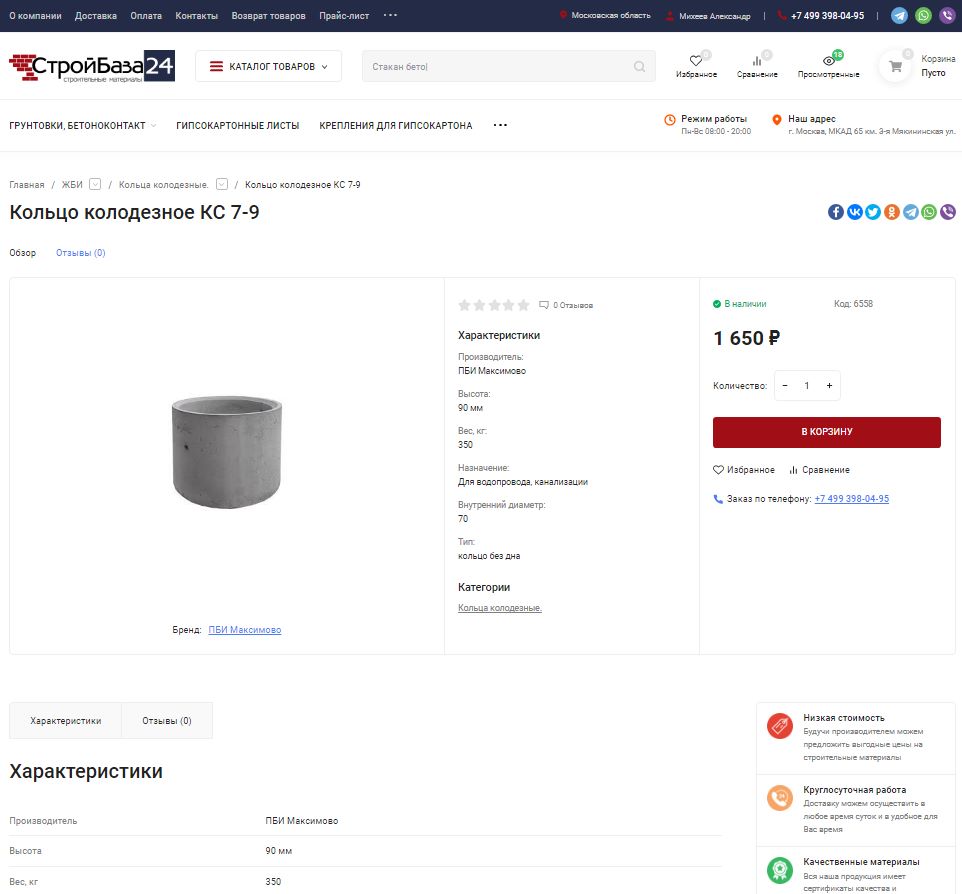The width and height of the screenshot is (962, 894).
Task: Share product via Viber icon under title
Action: [948, 212]
